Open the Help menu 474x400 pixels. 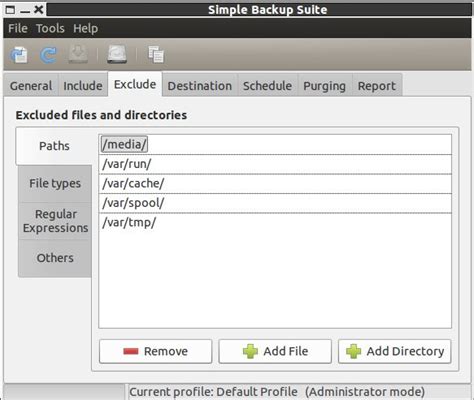pyautogui.click(x=85, y=28)
